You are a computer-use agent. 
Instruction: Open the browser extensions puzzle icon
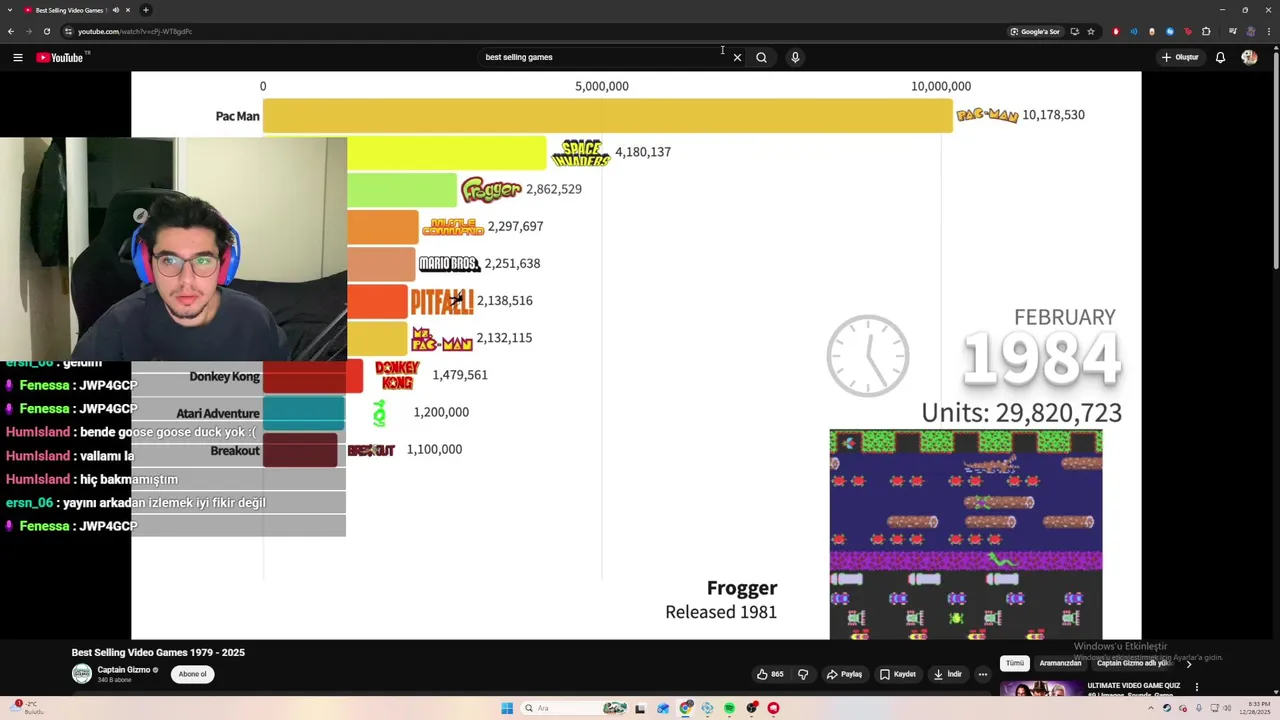1206,31
